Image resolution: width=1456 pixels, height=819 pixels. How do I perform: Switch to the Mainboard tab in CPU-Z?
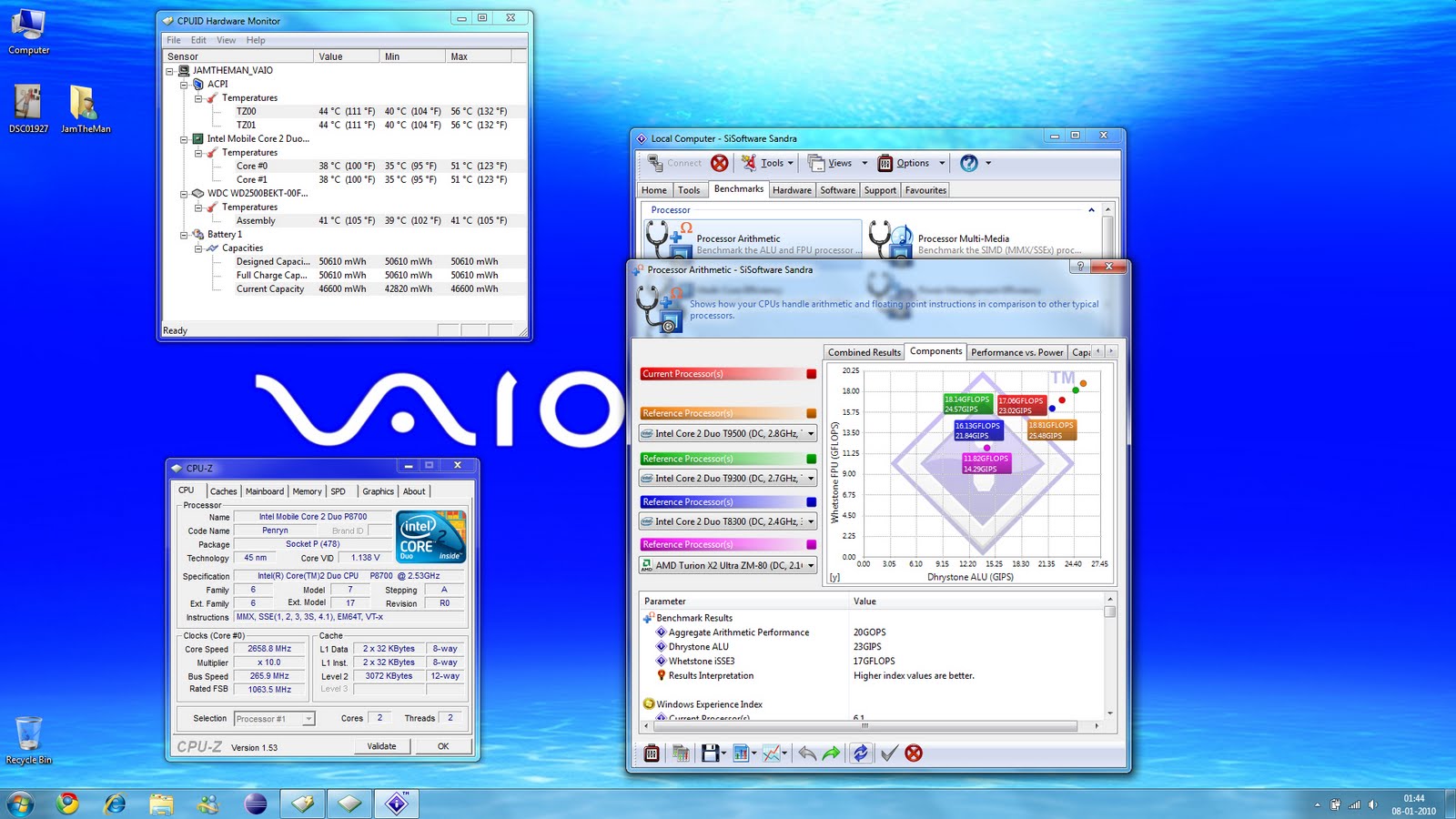coord(265,491)
